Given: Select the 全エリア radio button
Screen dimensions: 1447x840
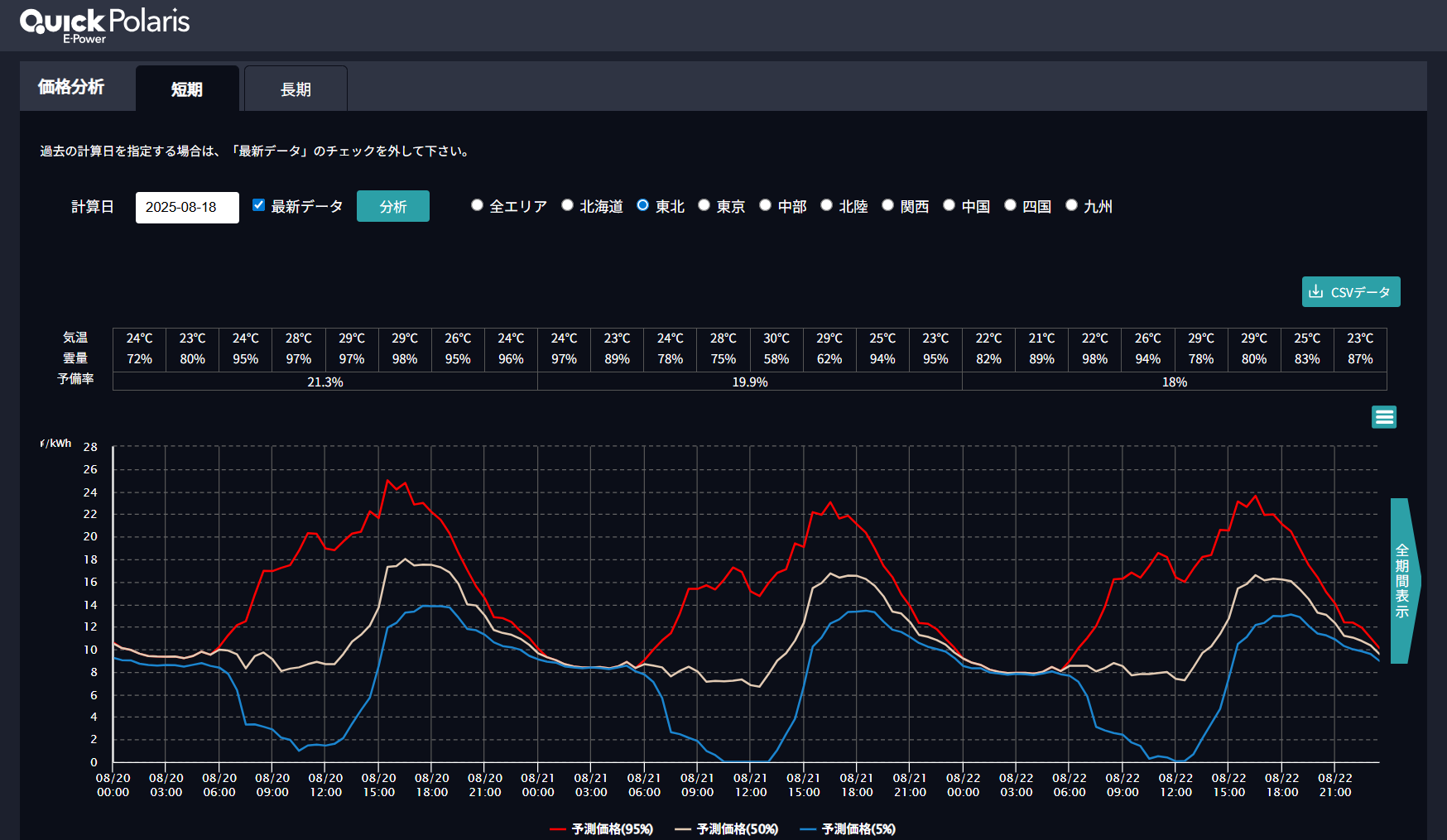Looking at the screenshot, I should tap(477, 205).
